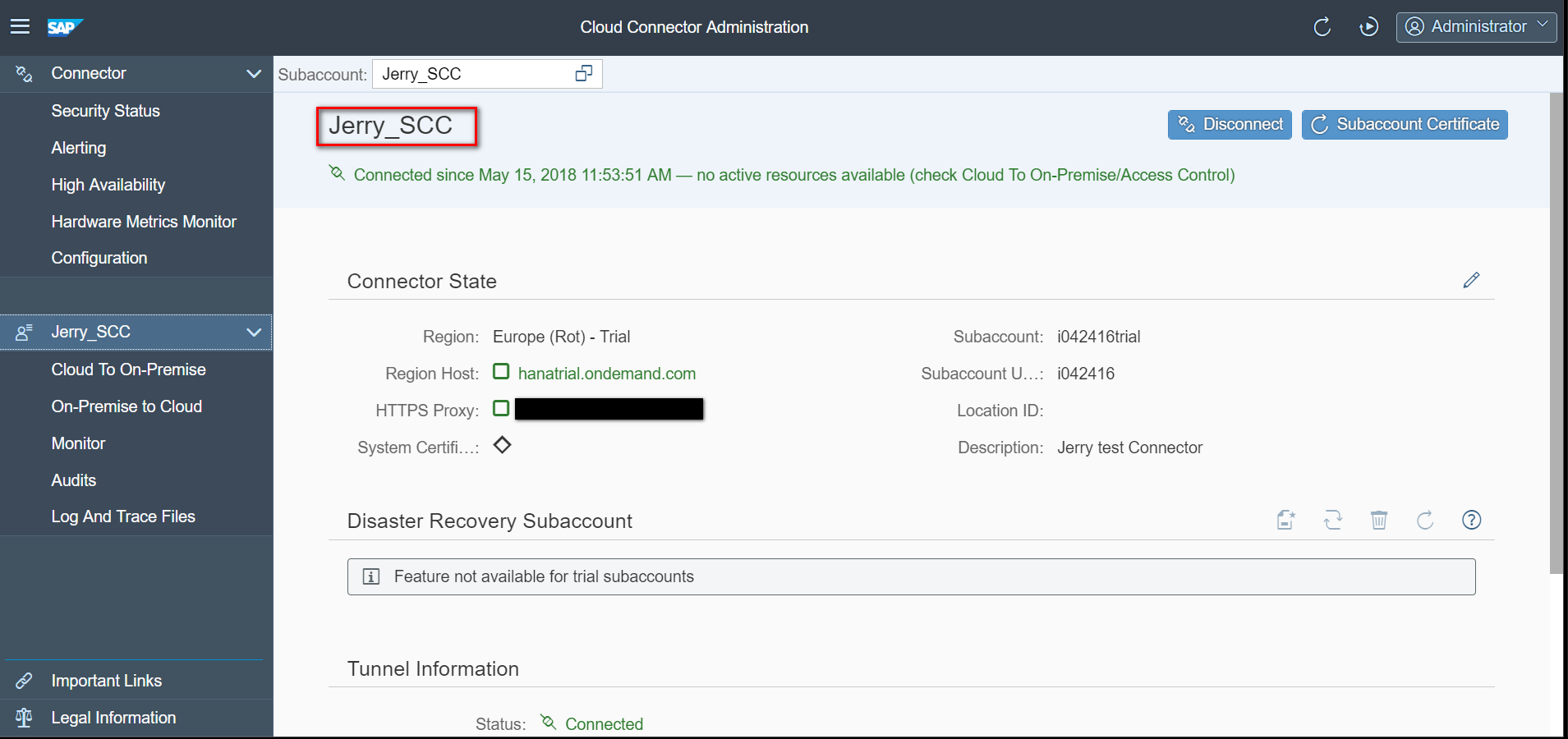Open Log And Trace Files page

click(123, 516)
